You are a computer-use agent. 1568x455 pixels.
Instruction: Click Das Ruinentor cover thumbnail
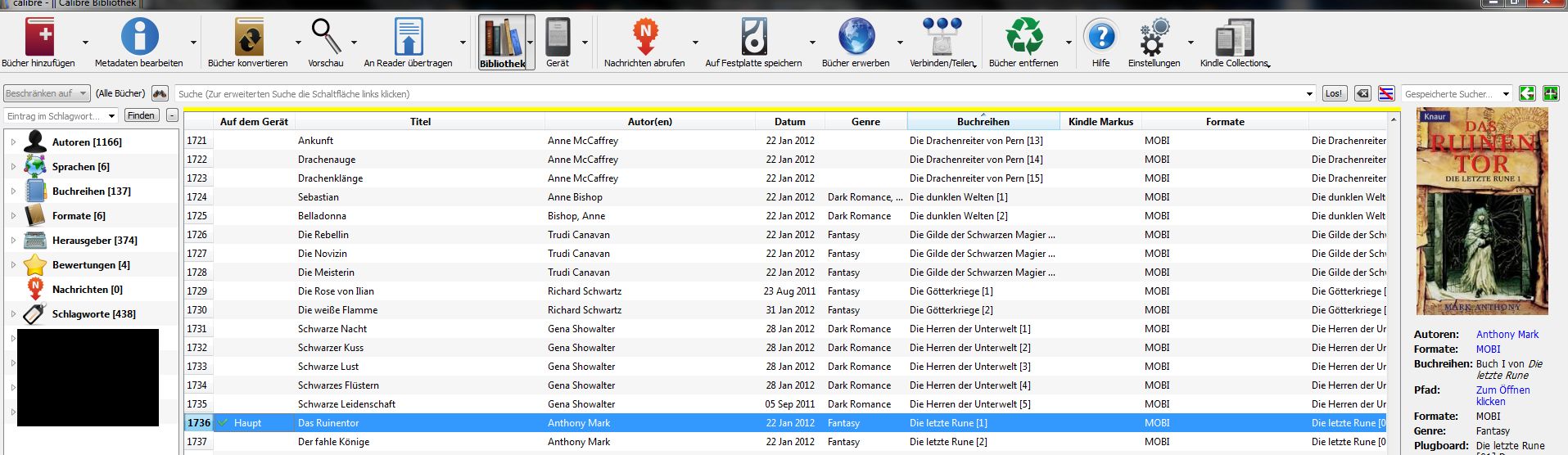point(1482,211)
